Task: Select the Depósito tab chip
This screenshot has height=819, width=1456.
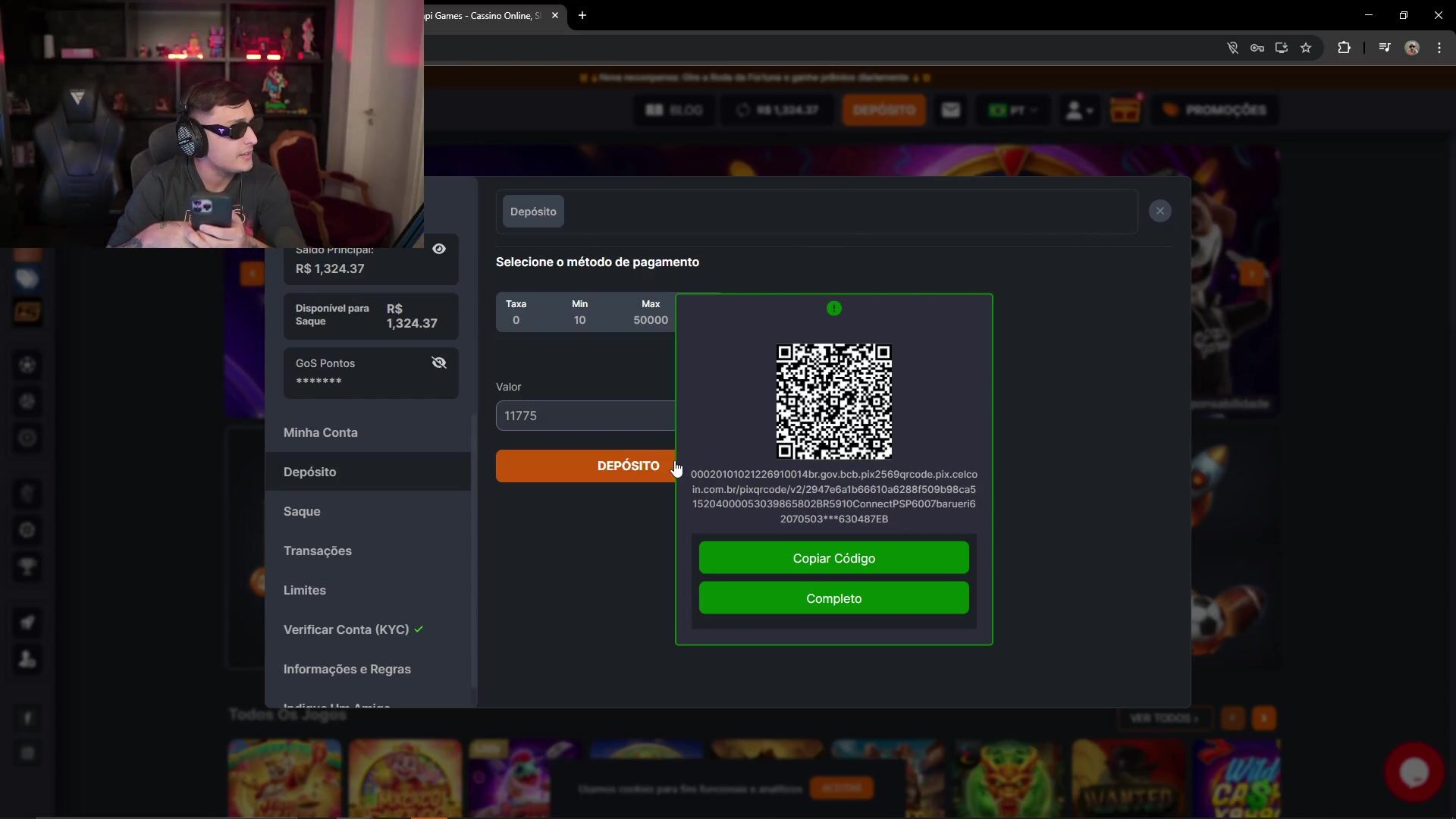Action: point(533,212)
